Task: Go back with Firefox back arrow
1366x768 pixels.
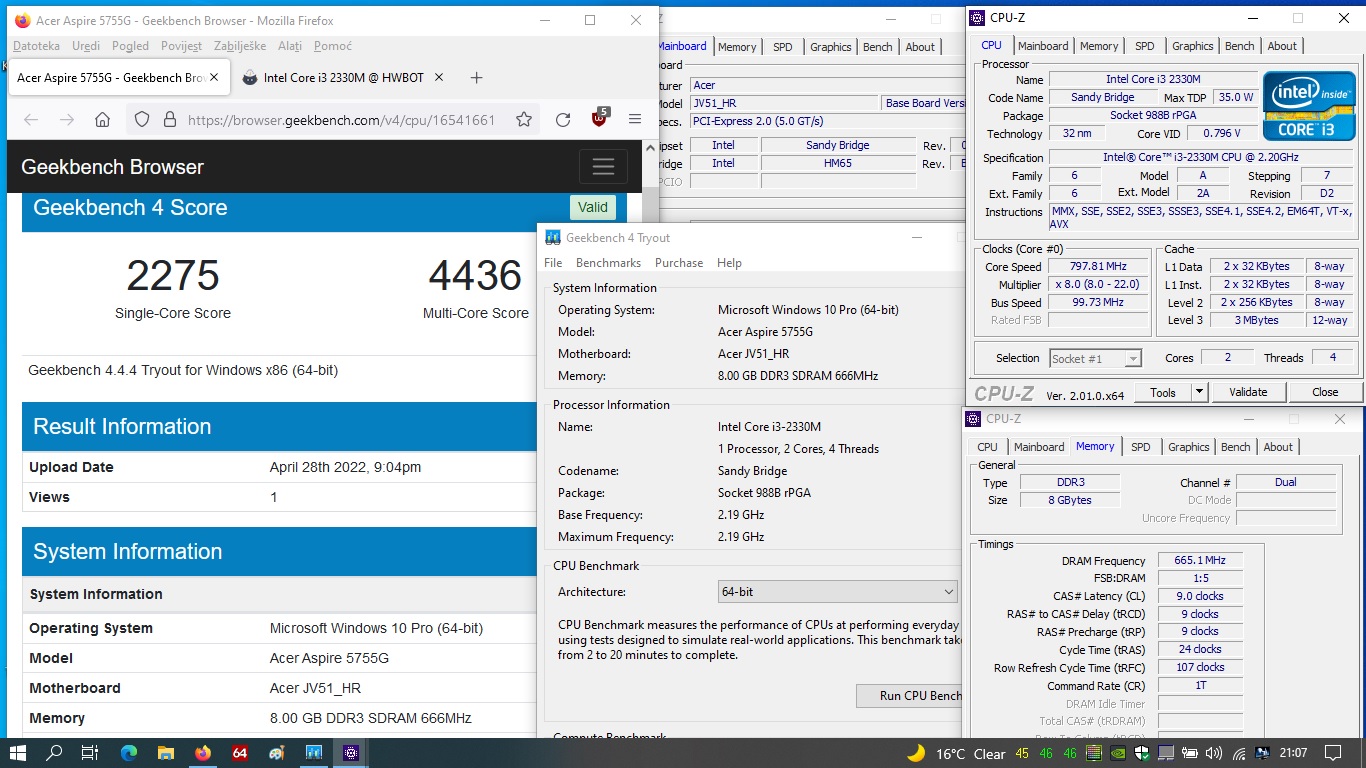Action: [x=31, y=119]
